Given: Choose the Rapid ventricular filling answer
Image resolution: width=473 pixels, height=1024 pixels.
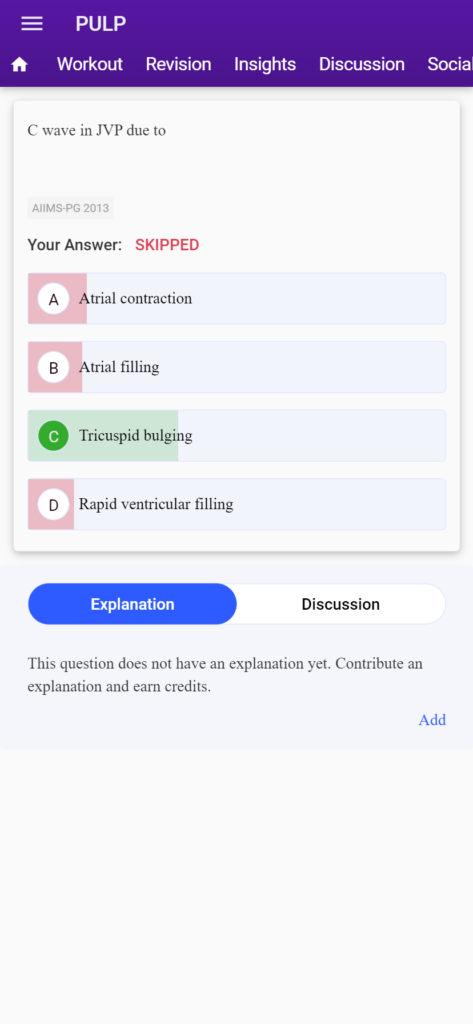Looking at the screenshot, I should 236,504.
